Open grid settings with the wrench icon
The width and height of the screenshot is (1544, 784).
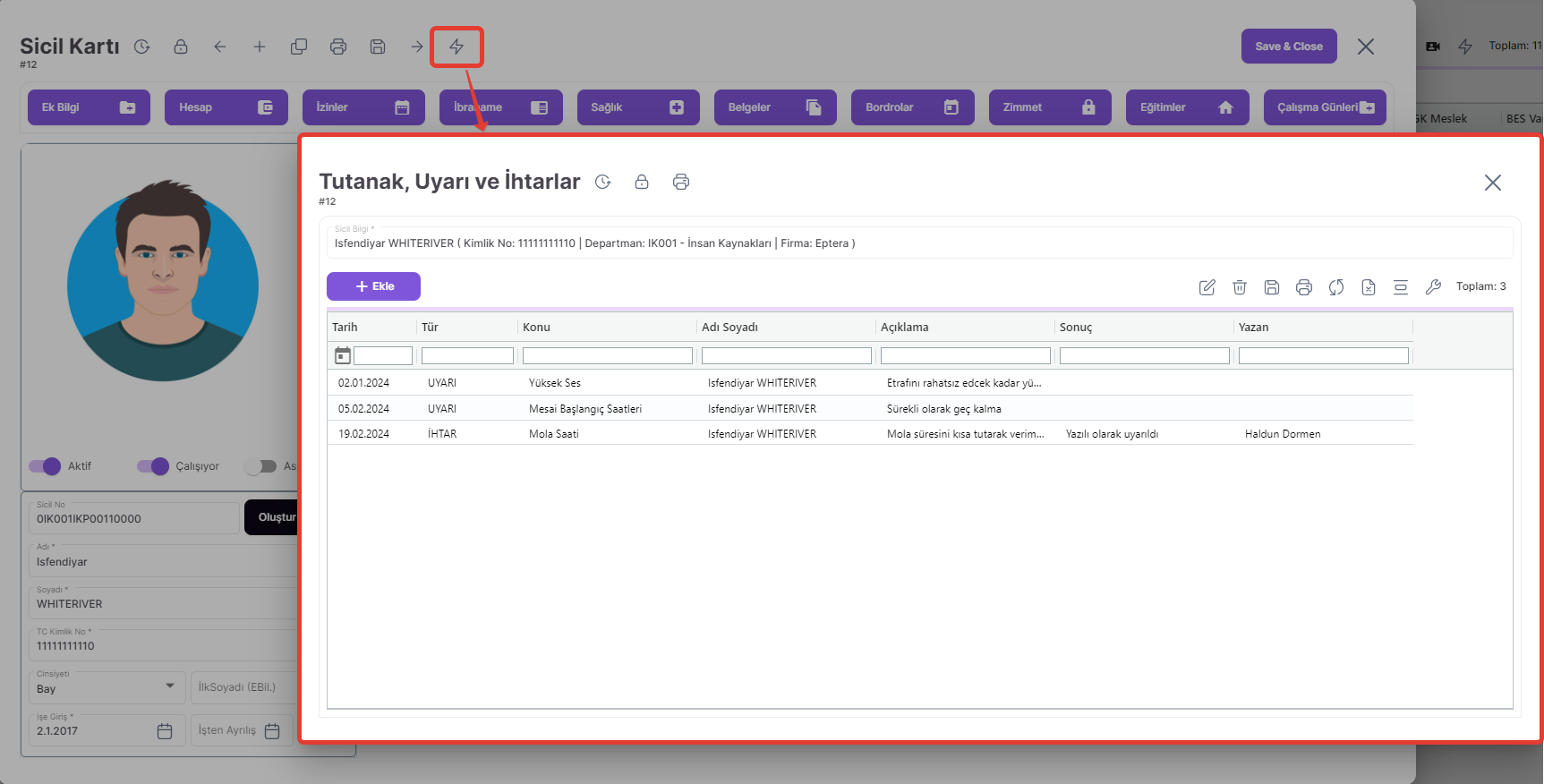pos(1432,287)
